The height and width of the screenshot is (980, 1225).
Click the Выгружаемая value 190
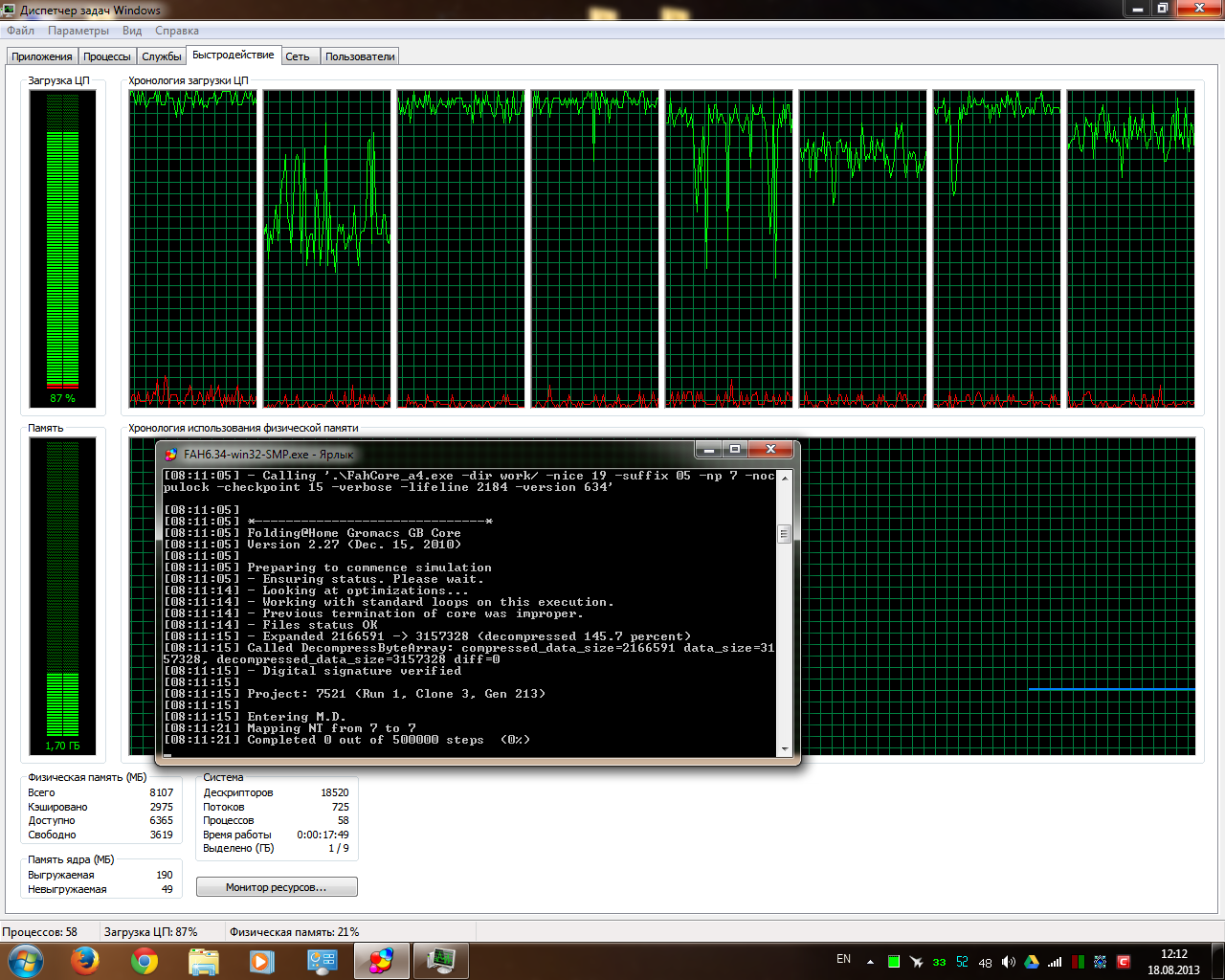tap(165, 875)
